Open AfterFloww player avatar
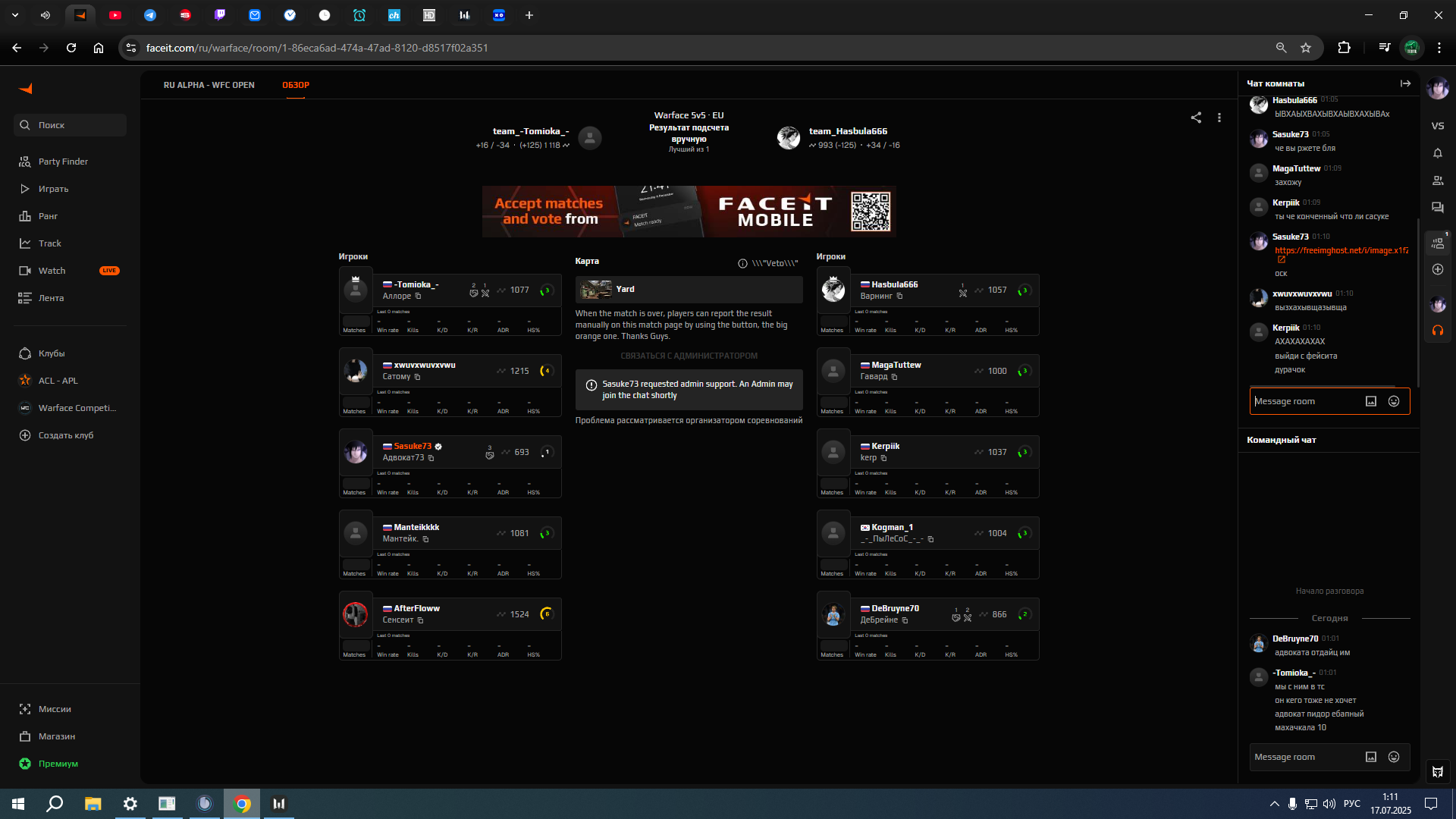 point(355,614)
